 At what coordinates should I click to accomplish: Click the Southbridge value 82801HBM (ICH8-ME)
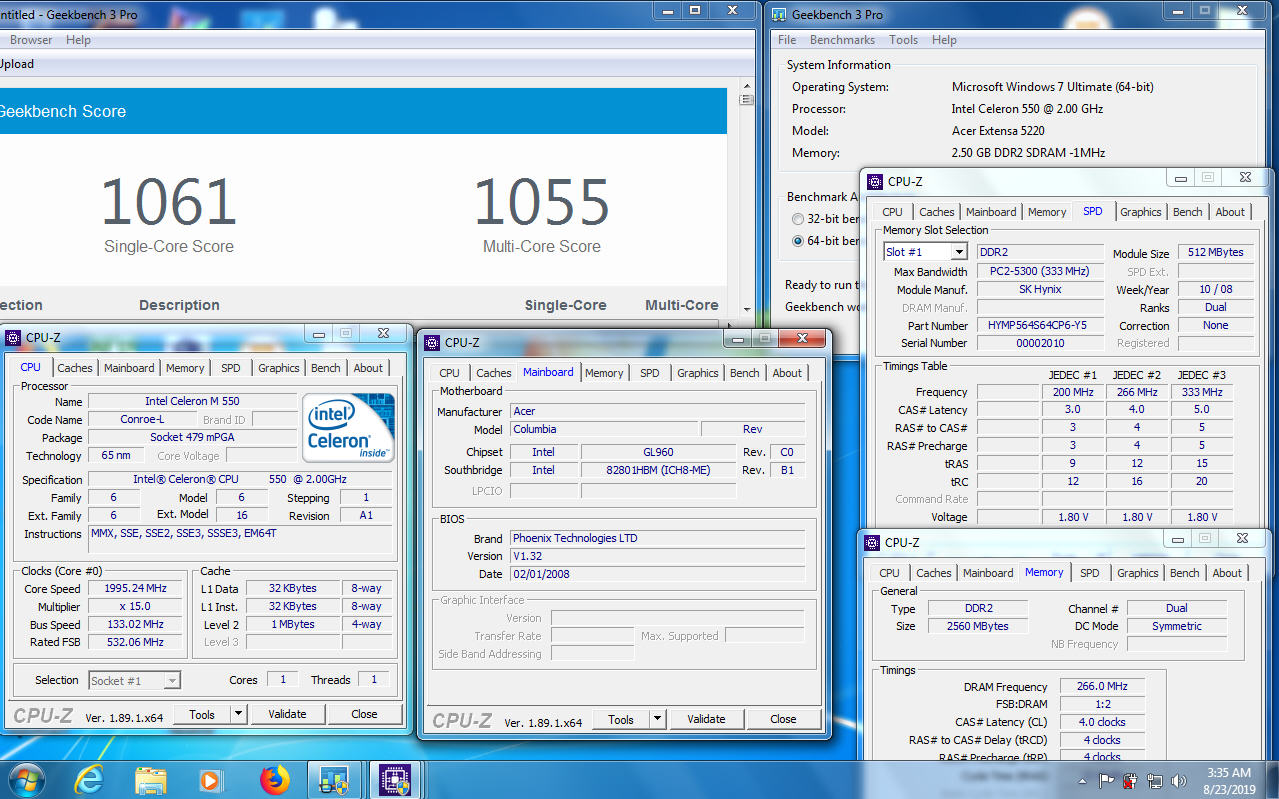(658, 470)
